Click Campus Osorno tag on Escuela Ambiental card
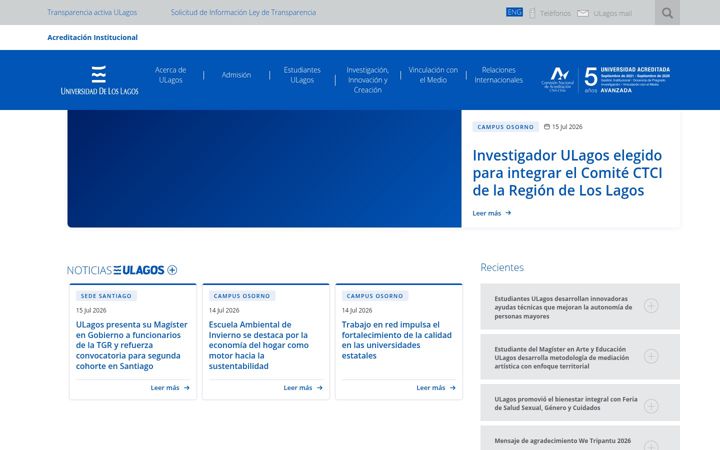The image size is (720, 450). pos(242,296)
